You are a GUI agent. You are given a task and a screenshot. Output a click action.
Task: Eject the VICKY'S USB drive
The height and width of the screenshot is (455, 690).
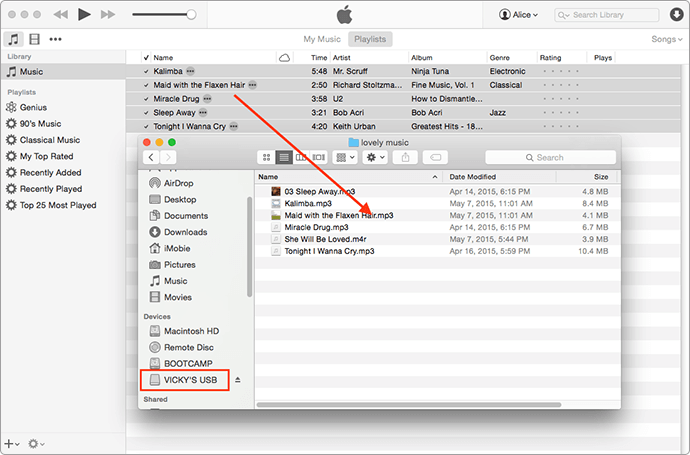click(x=238, y=380)
